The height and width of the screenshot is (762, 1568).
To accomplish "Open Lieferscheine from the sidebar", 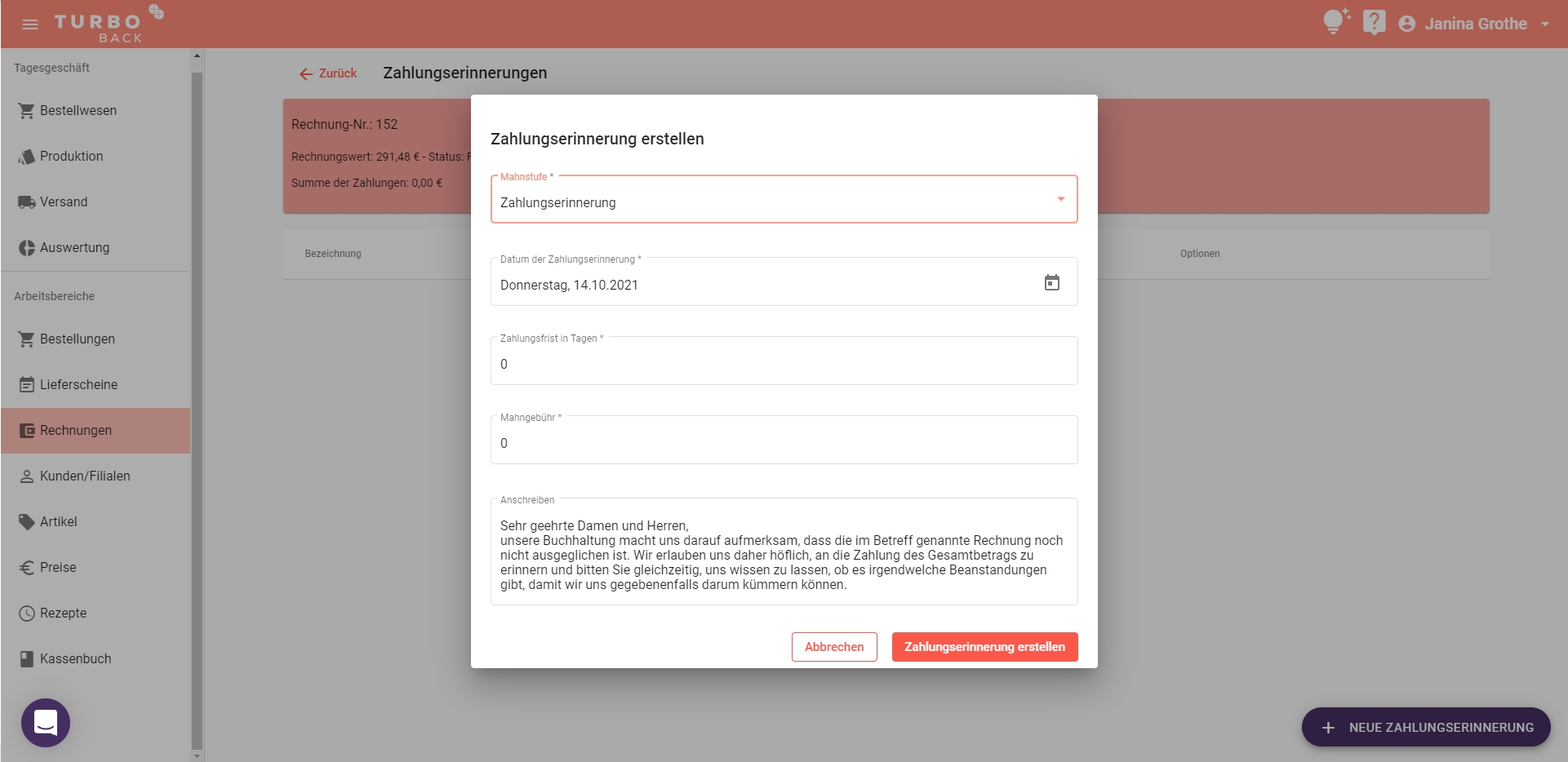I will 78,385.
